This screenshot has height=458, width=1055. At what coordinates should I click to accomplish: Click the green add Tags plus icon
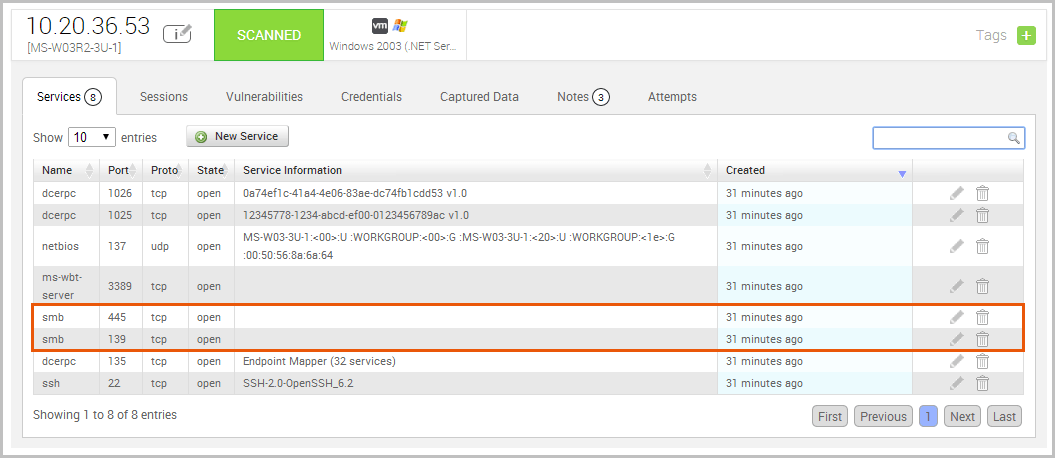(1026, 35)
